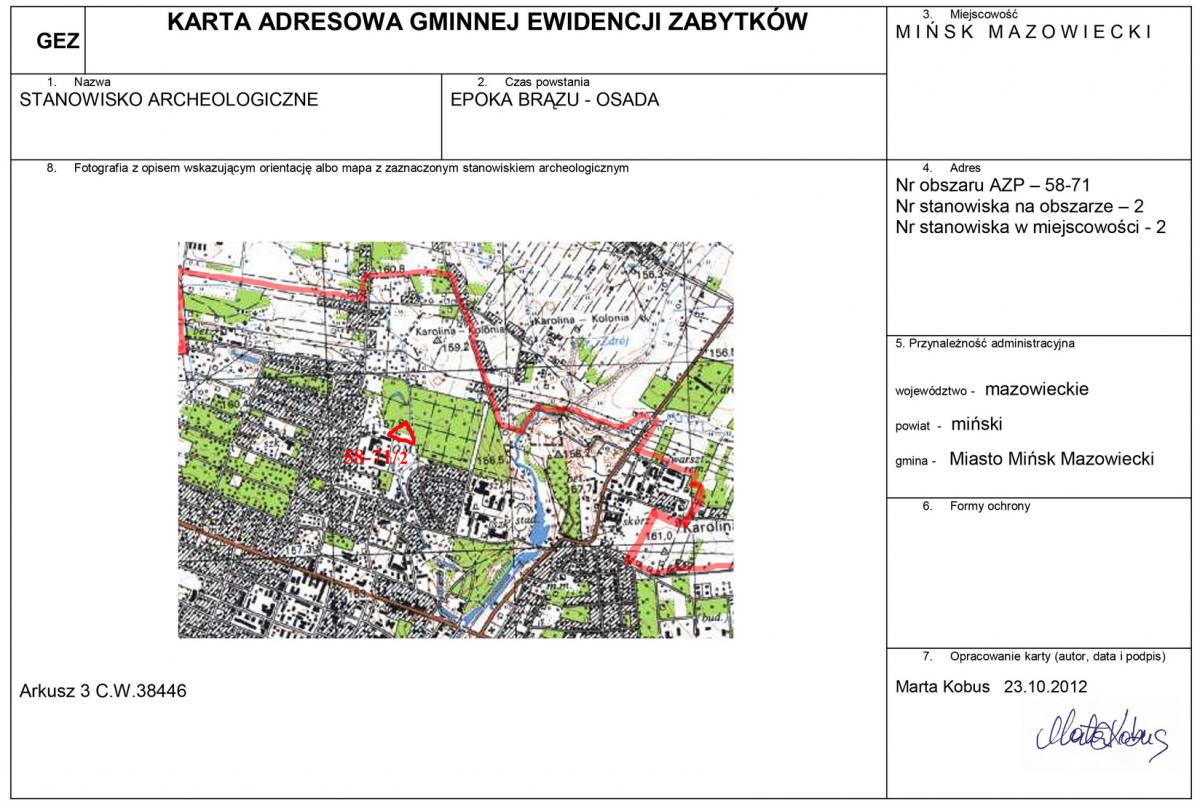Click the Arkusz 3 C.W.38446 caption
Viewport: 1200px width, 801px height.
[103, 691]
